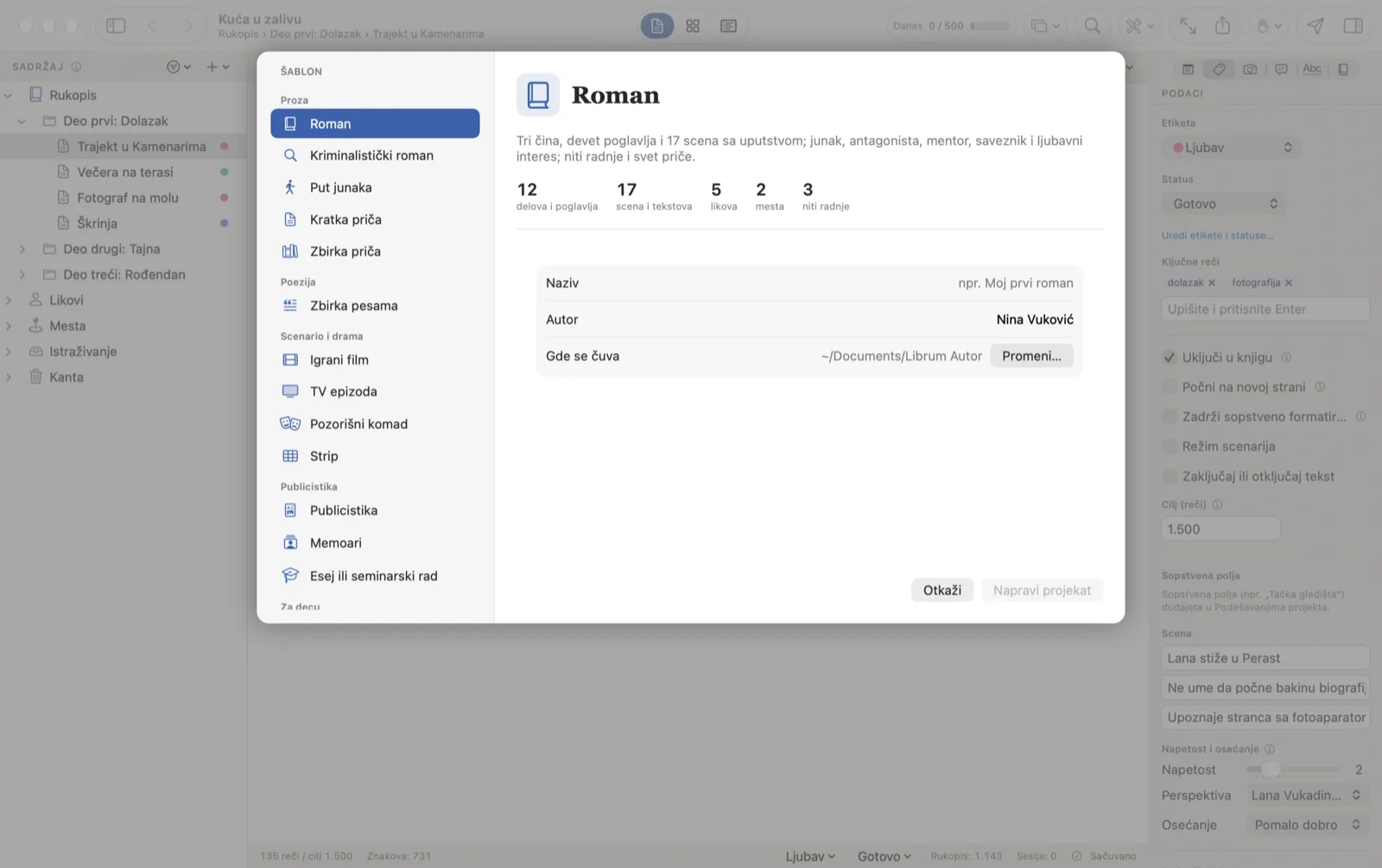The height and width of the screenshot is (868, 1382).
Task: Toggle the inspector panel icon at right
Action: [1353, 26]
